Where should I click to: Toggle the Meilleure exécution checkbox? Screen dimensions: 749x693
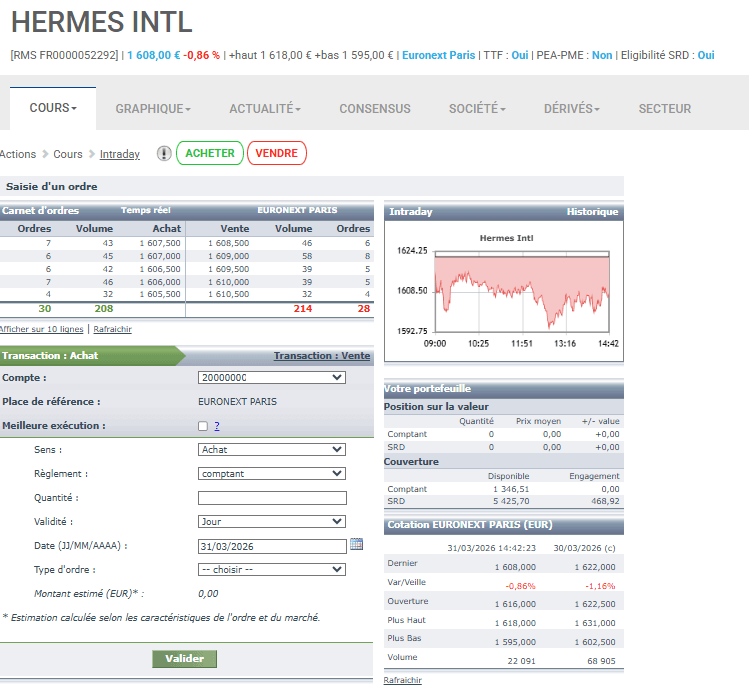(203, 426)
